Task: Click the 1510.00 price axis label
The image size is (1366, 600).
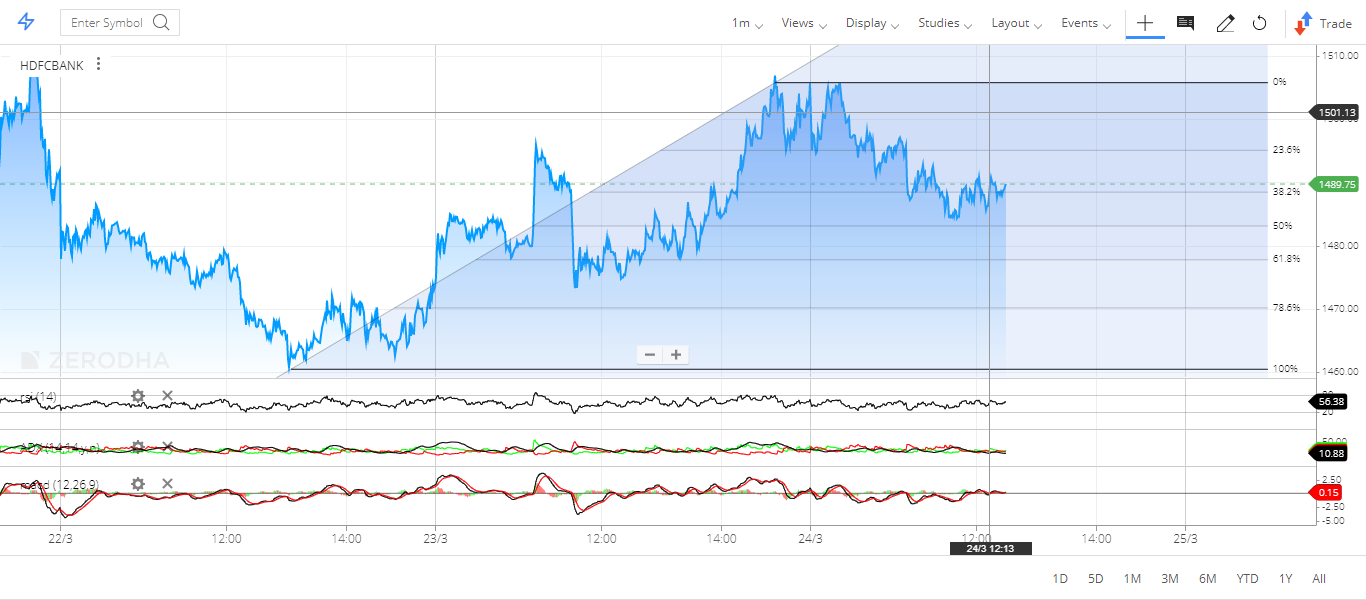Action: click(1340, 56)
